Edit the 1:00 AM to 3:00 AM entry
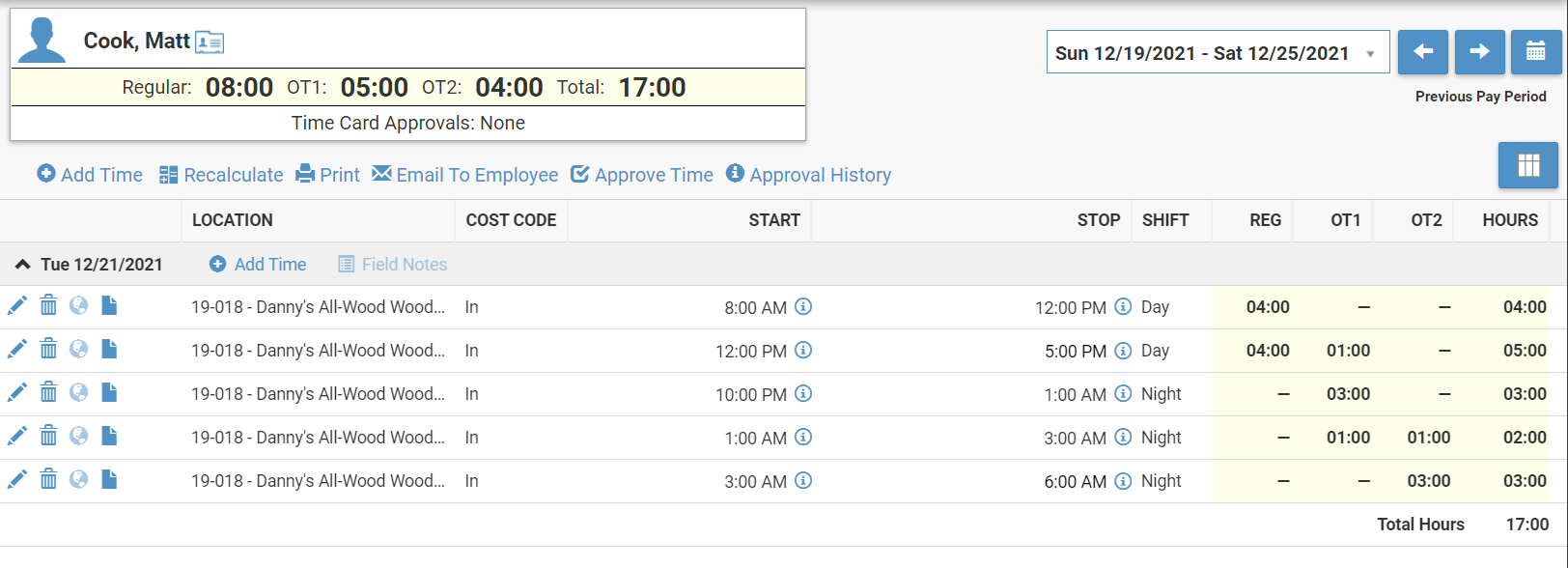Screen dimensions: 1568x568 pos(17,437)
